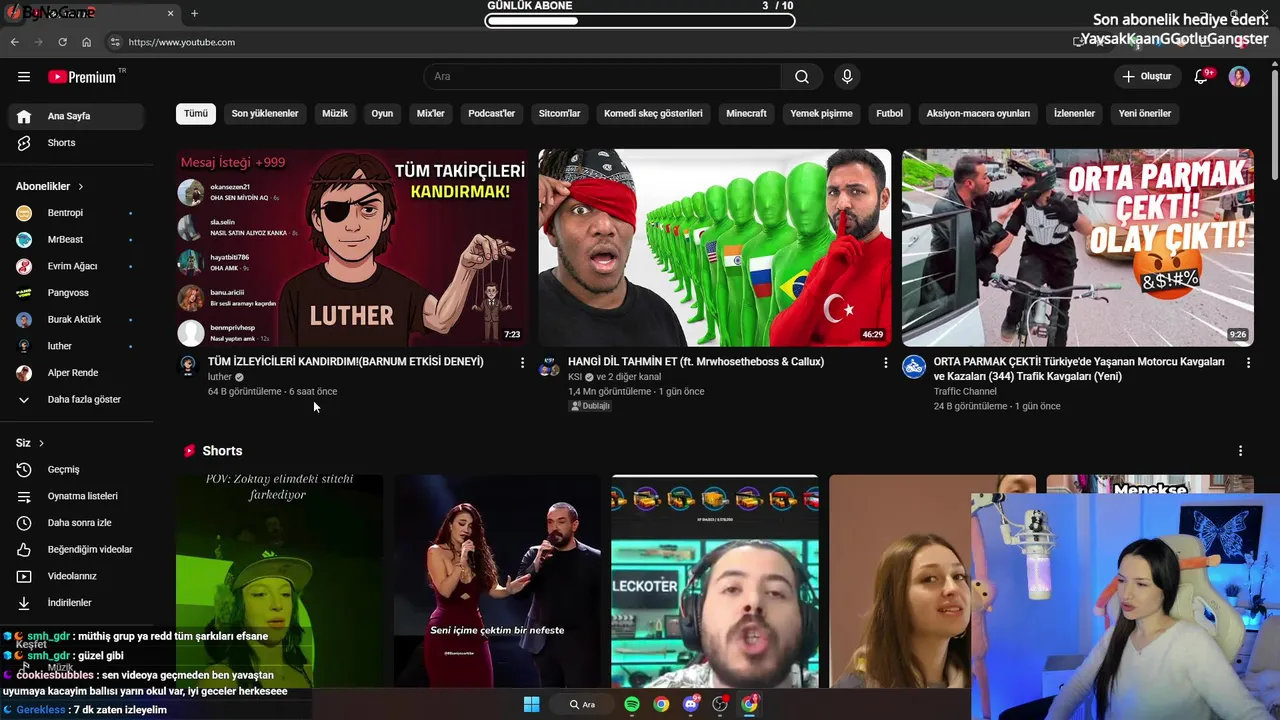Select the Oyun filter chip

382,113
